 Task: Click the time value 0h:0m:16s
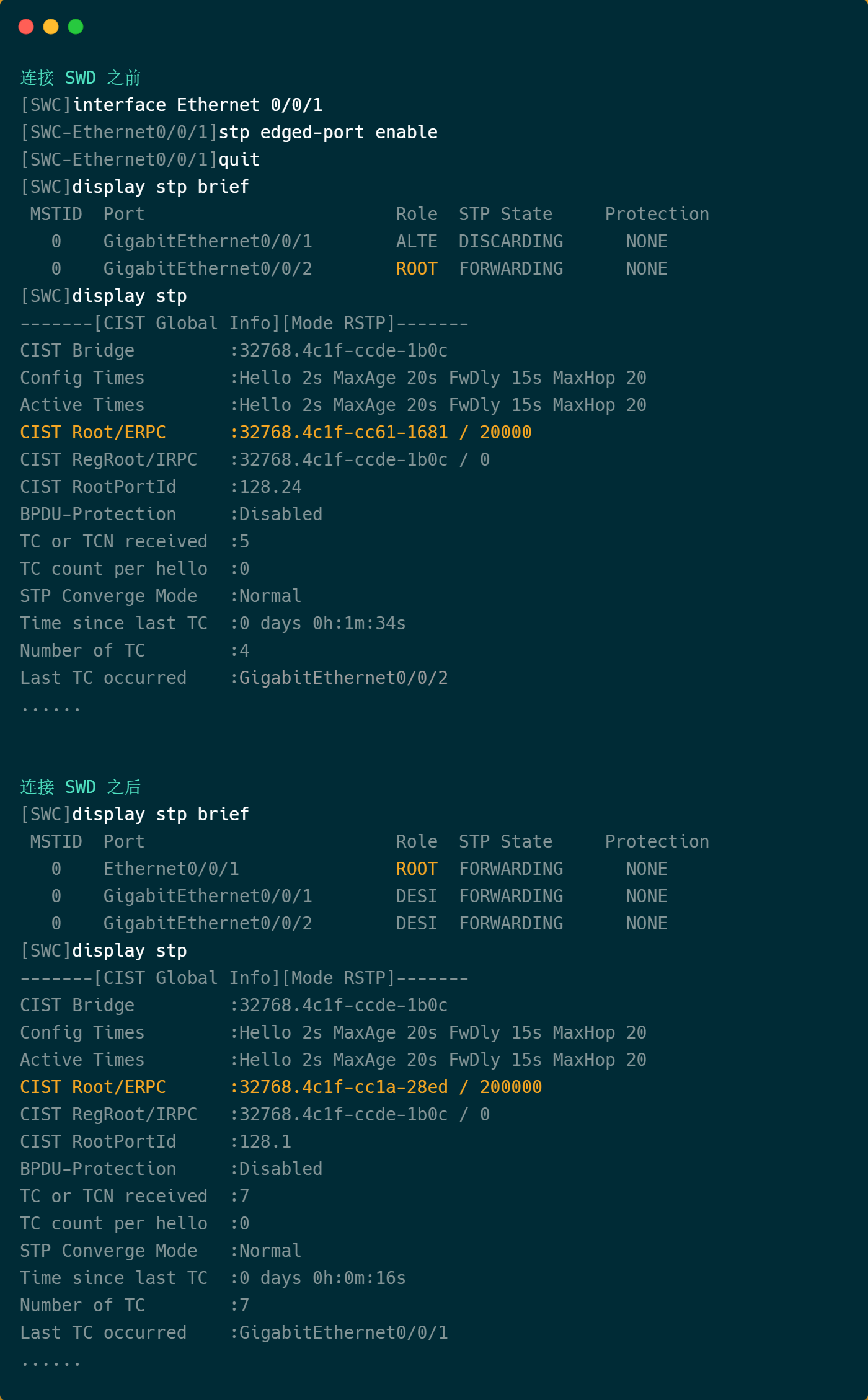point(359,1278)
